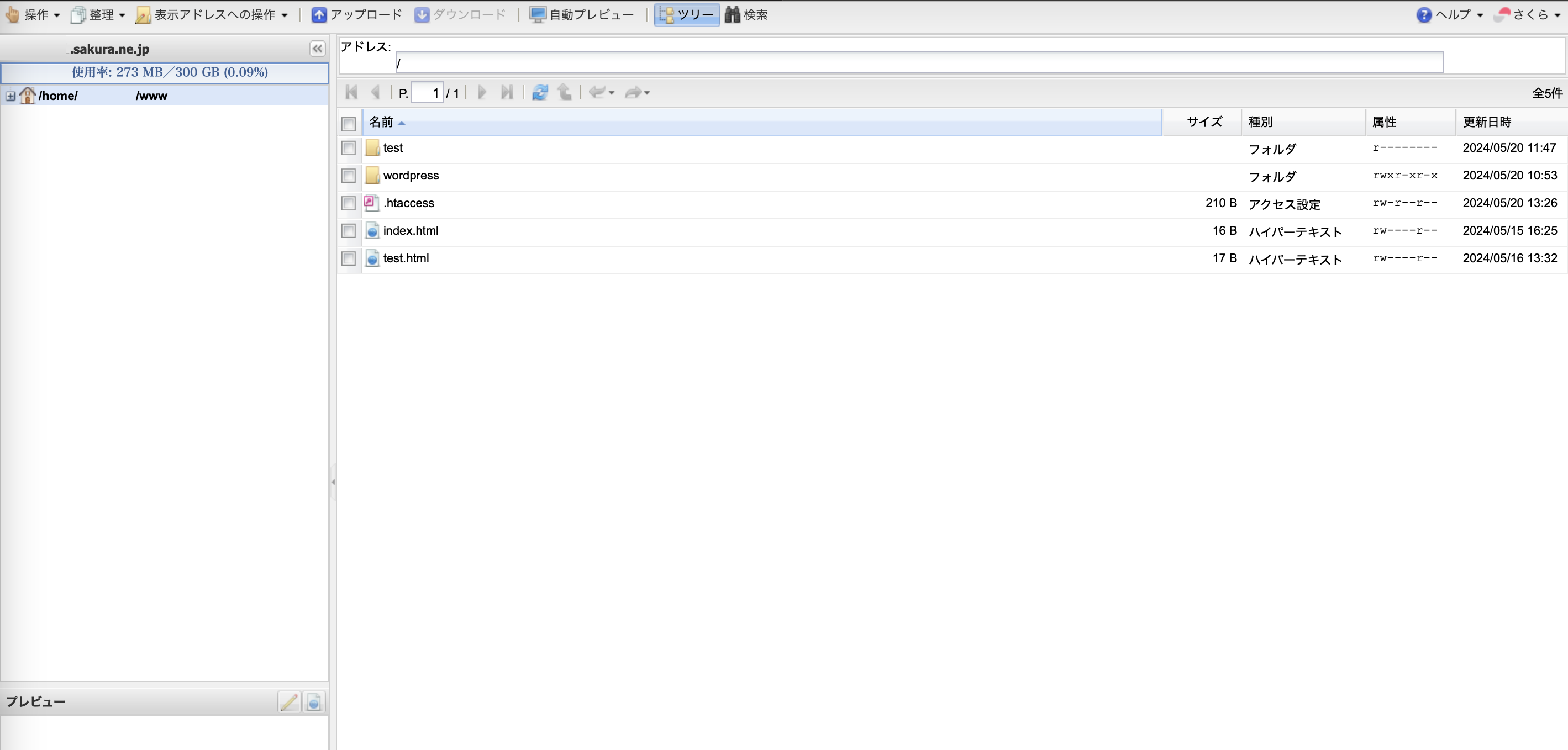The width and height of the screenshot is (1568, 750).
Task: Click the 210 B size cell
Action: [x=1220, y=203]
